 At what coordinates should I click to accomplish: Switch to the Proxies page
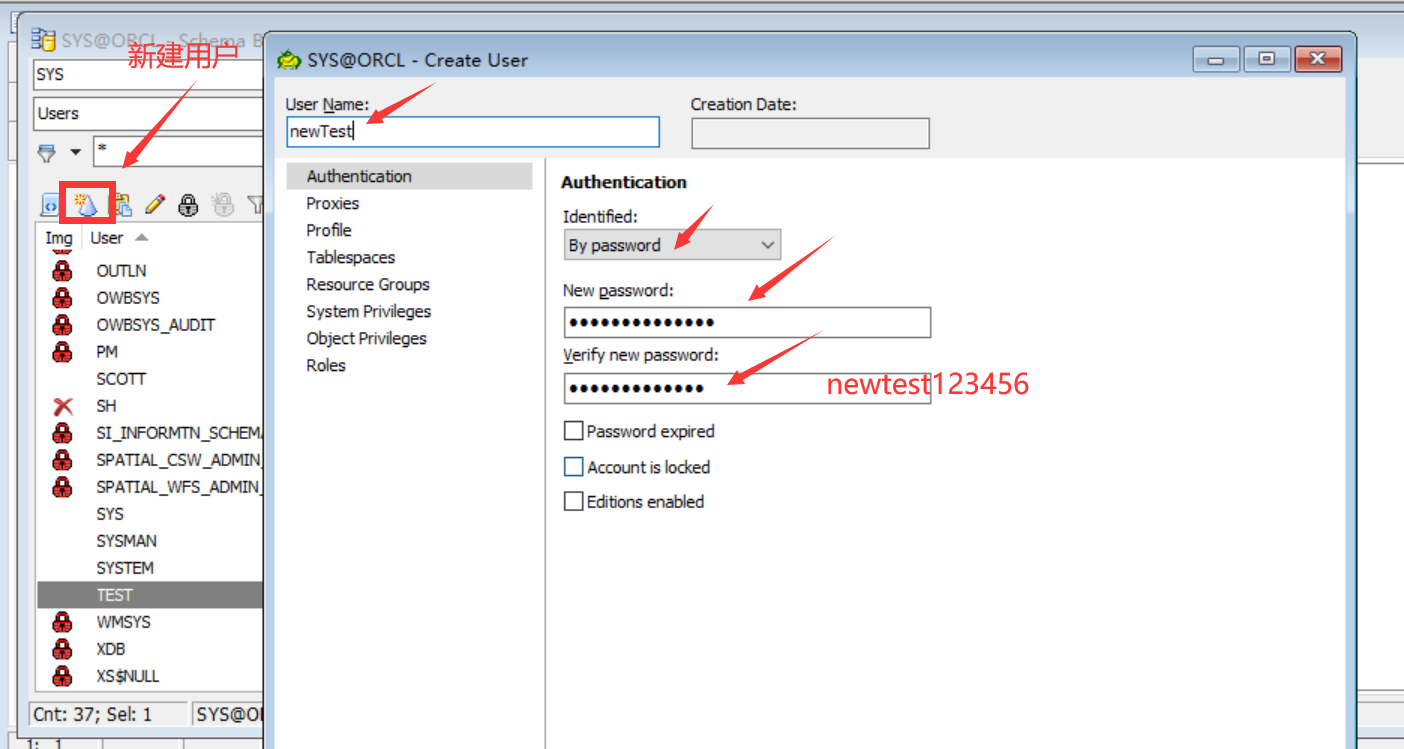pyautogui.click(x=333, y=203)
